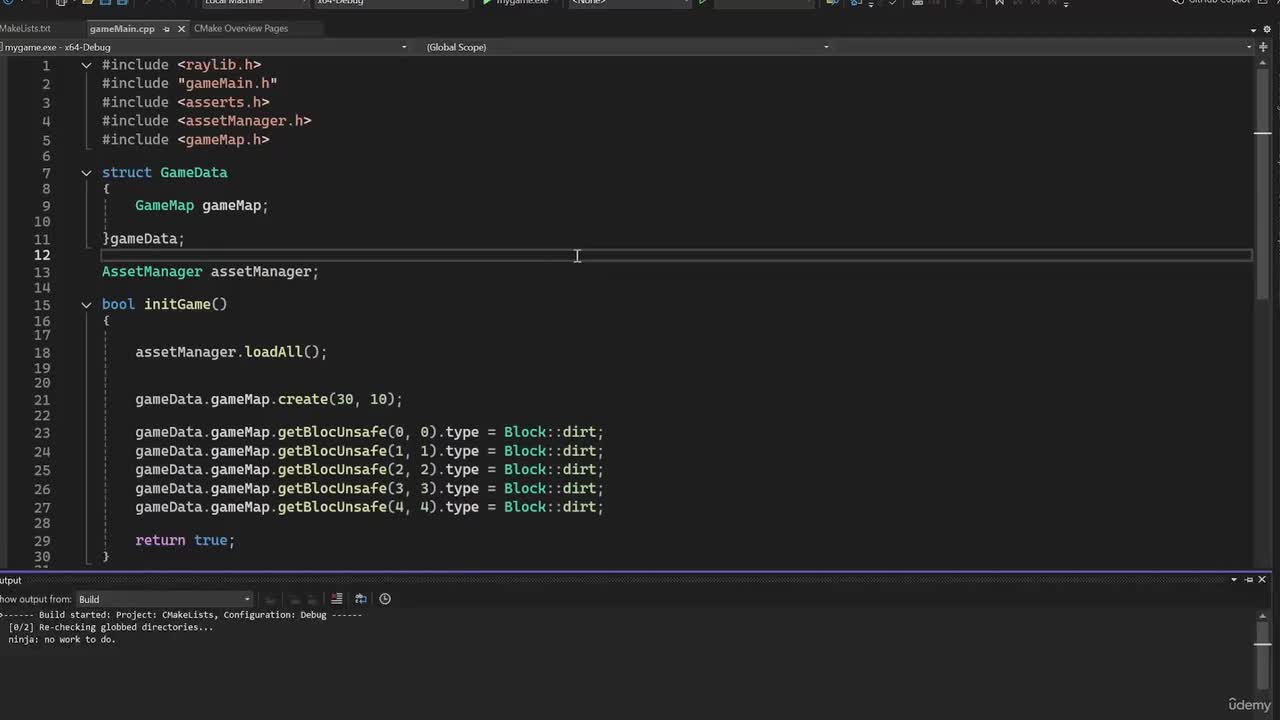
Task: Click '#include <raylib.h>' on line 1
Action: click(181, 65)
